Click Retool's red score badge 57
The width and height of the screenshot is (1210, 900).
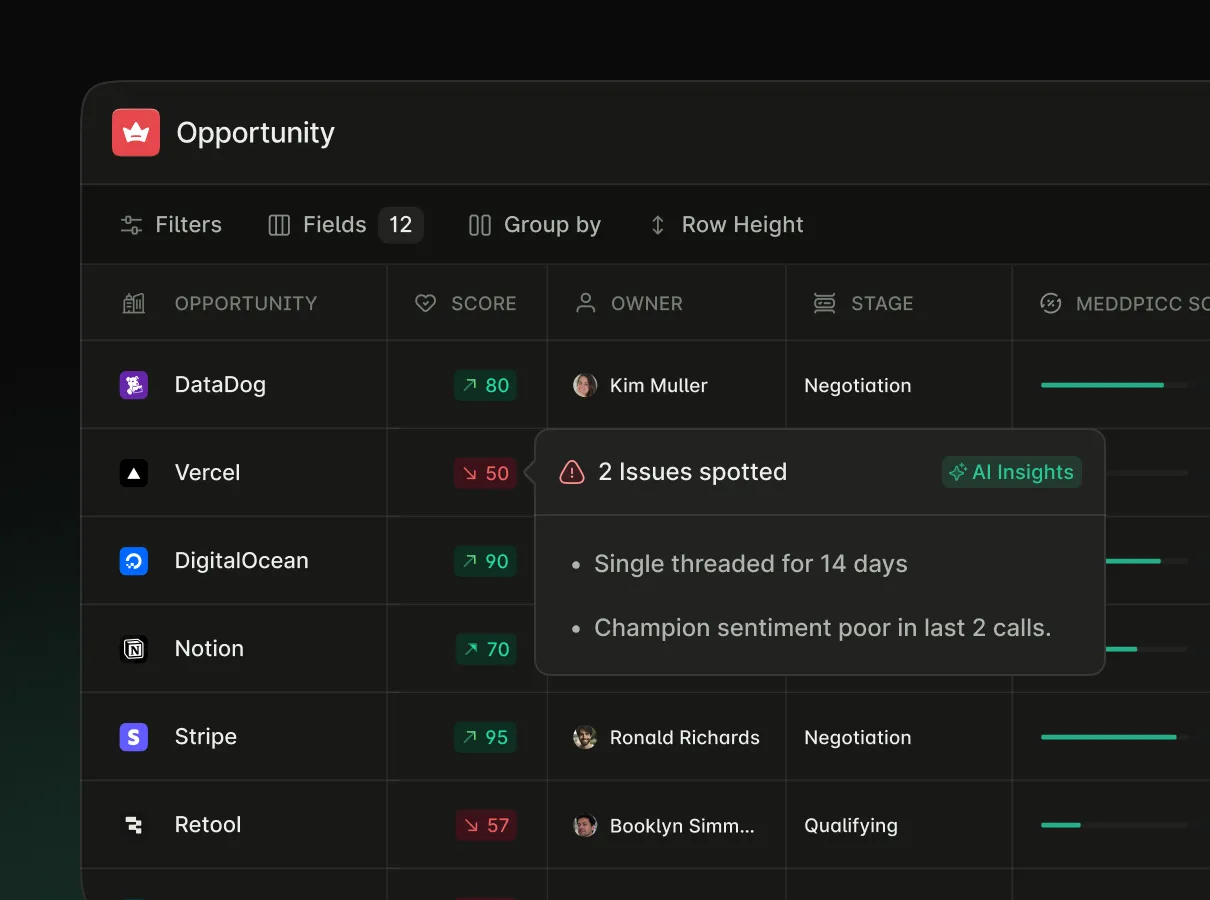(486, 825)
